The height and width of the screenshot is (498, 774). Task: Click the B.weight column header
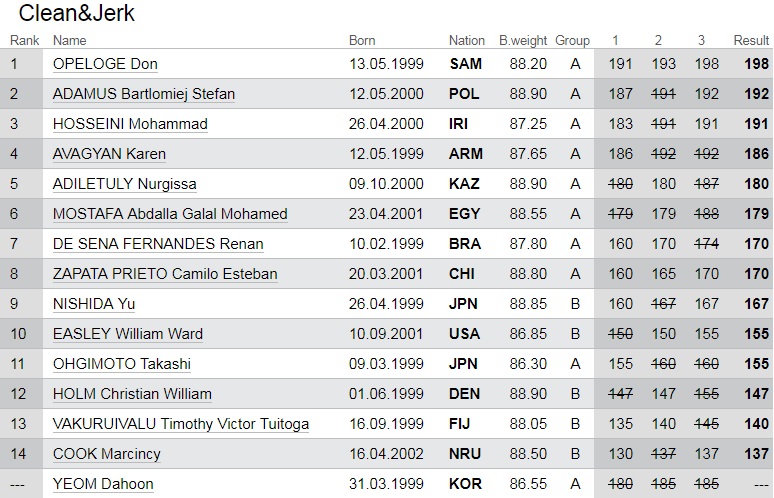[x=523, y=41]
